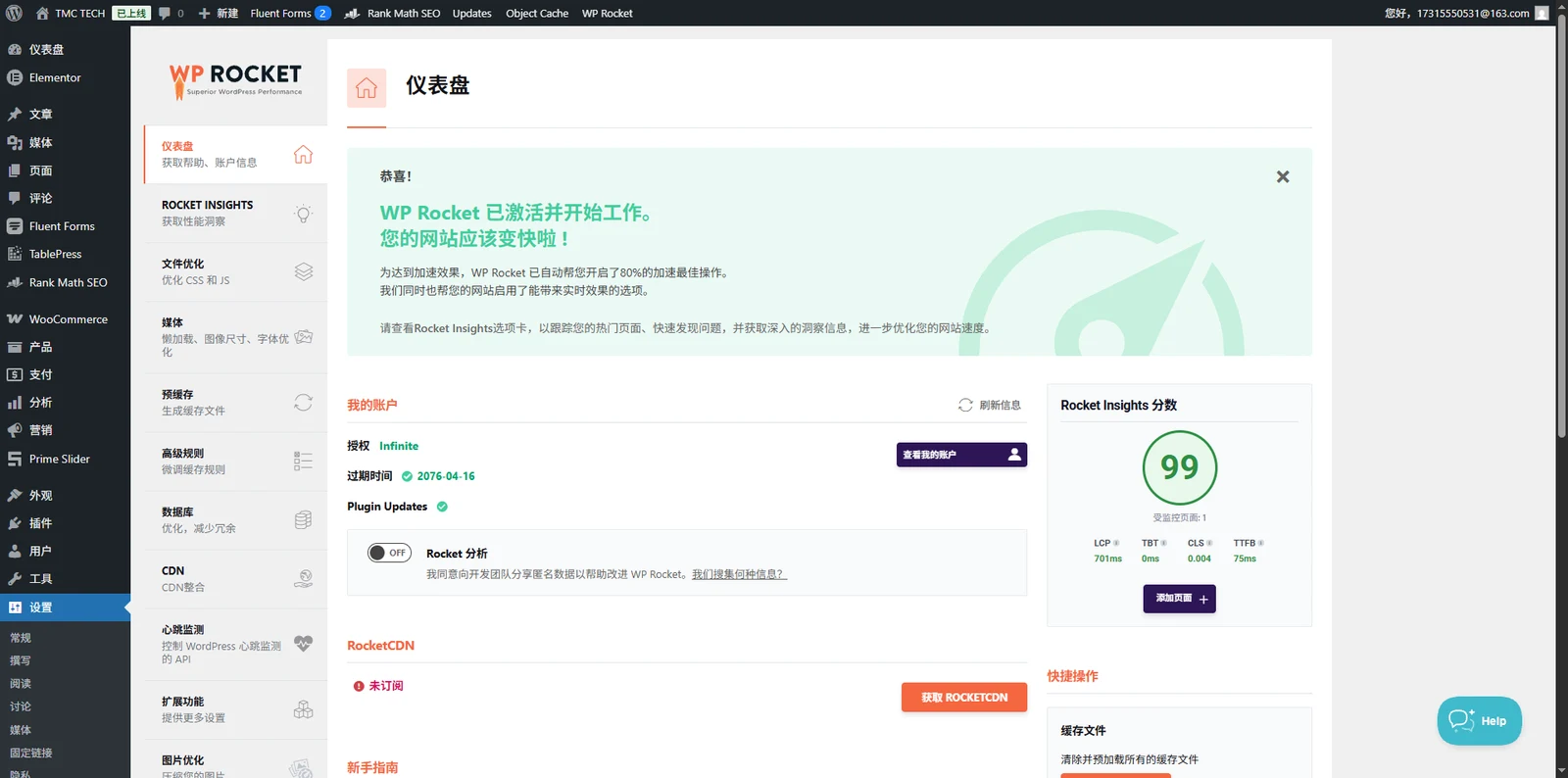This screenshot has height=778, width=1568.
Task: Click the list icon for 高级规则
Action: (x=304, y=461)
